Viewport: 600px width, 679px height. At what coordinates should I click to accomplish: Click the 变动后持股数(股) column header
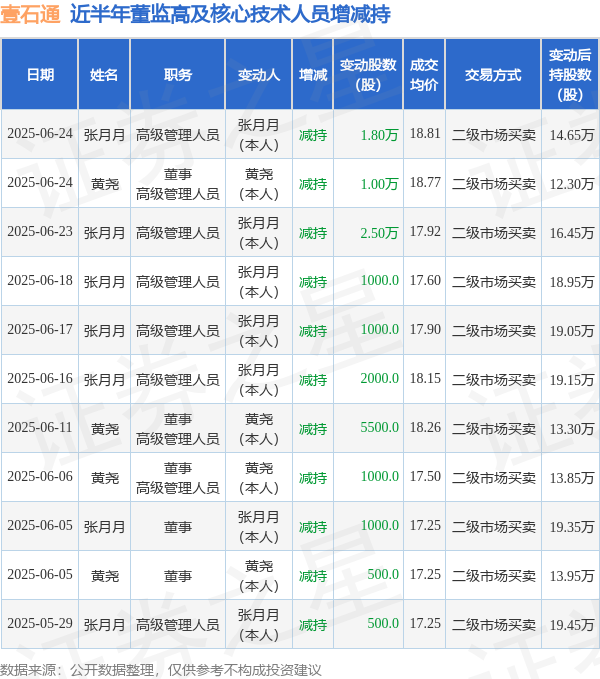[570, 74]
